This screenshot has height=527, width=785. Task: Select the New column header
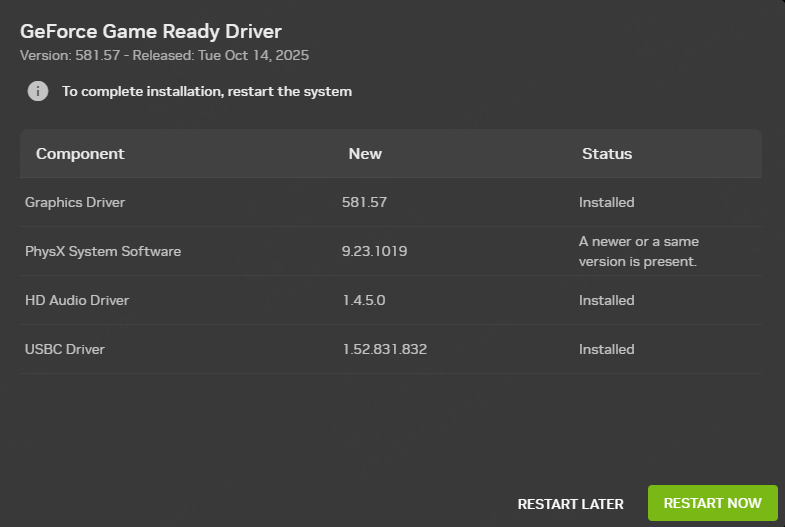point(365,154)
